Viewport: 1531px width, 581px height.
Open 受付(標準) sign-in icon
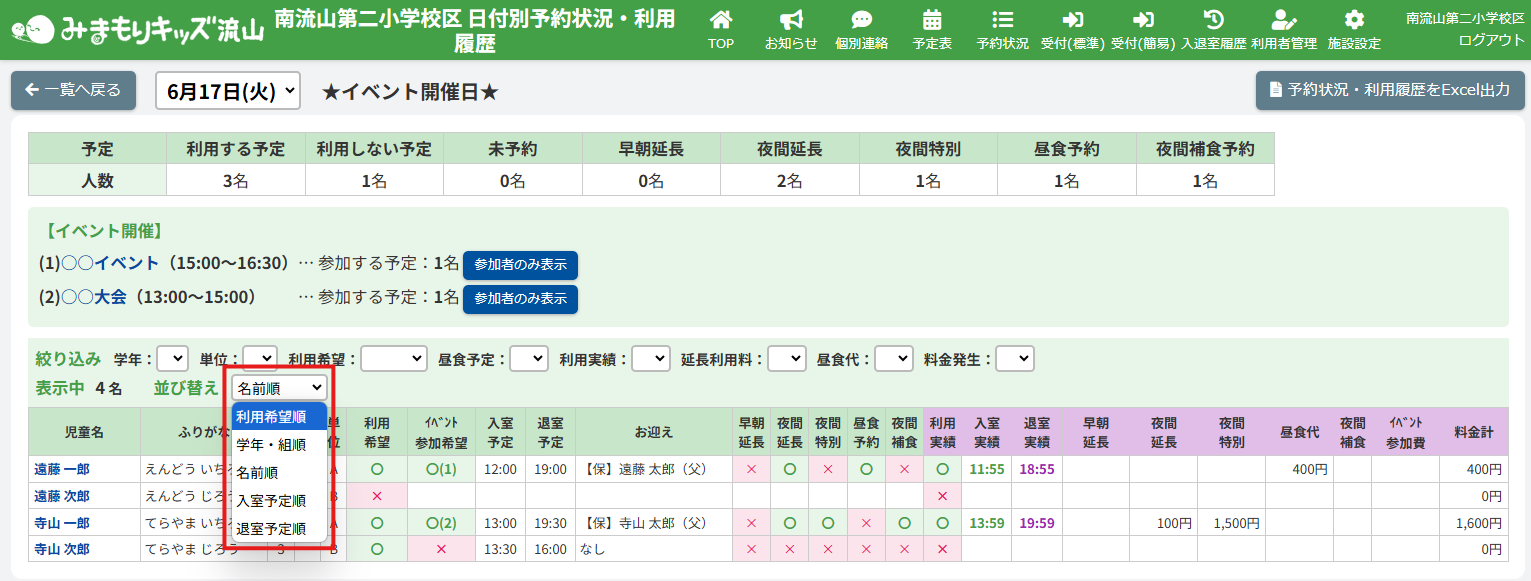(1072, 20)
